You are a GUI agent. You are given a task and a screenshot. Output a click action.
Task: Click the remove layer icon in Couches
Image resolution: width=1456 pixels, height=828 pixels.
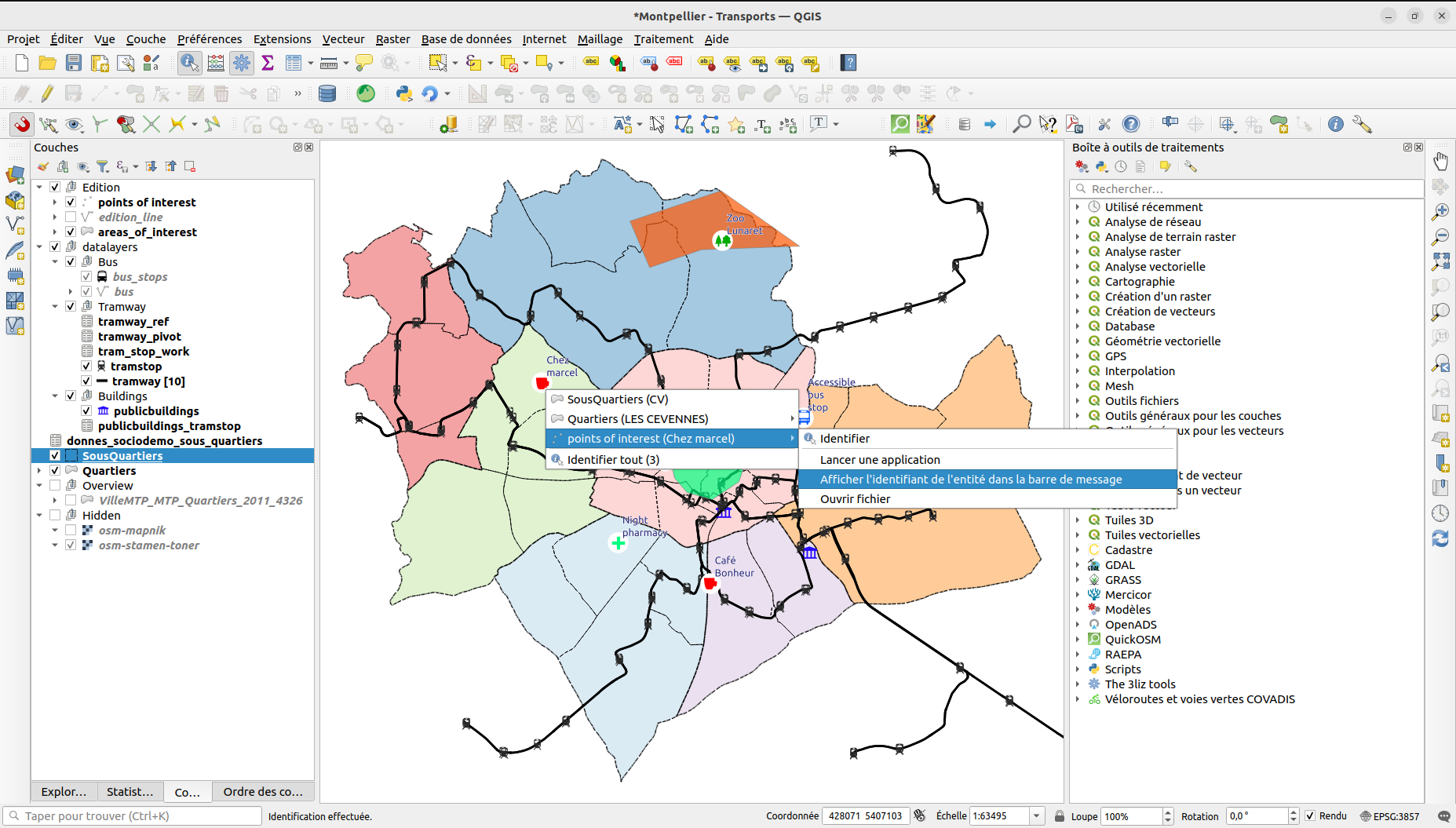click(189, 166)
